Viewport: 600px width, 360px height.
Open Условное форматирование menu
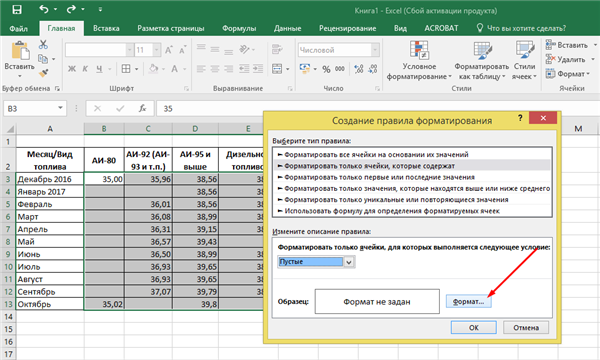(419, 60)
